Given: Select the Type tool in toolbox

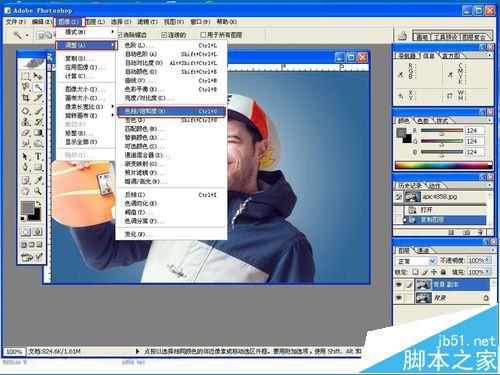Looking at the screenshot, I should point(38,156).
